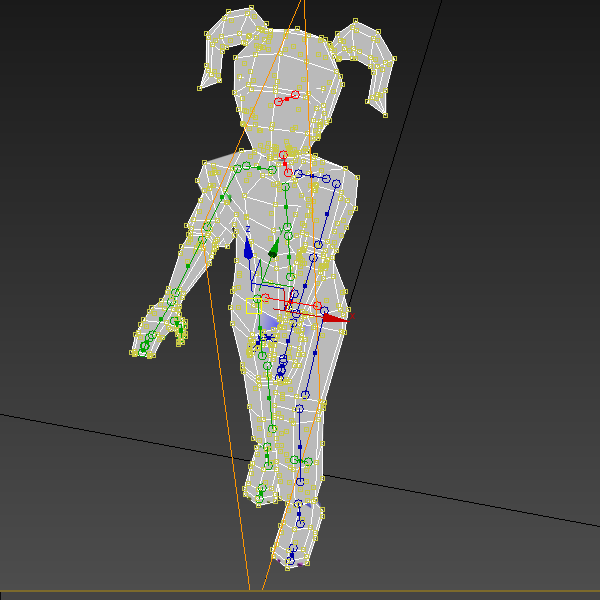Select the green calf bone of the rear leg

coord(269,398)
